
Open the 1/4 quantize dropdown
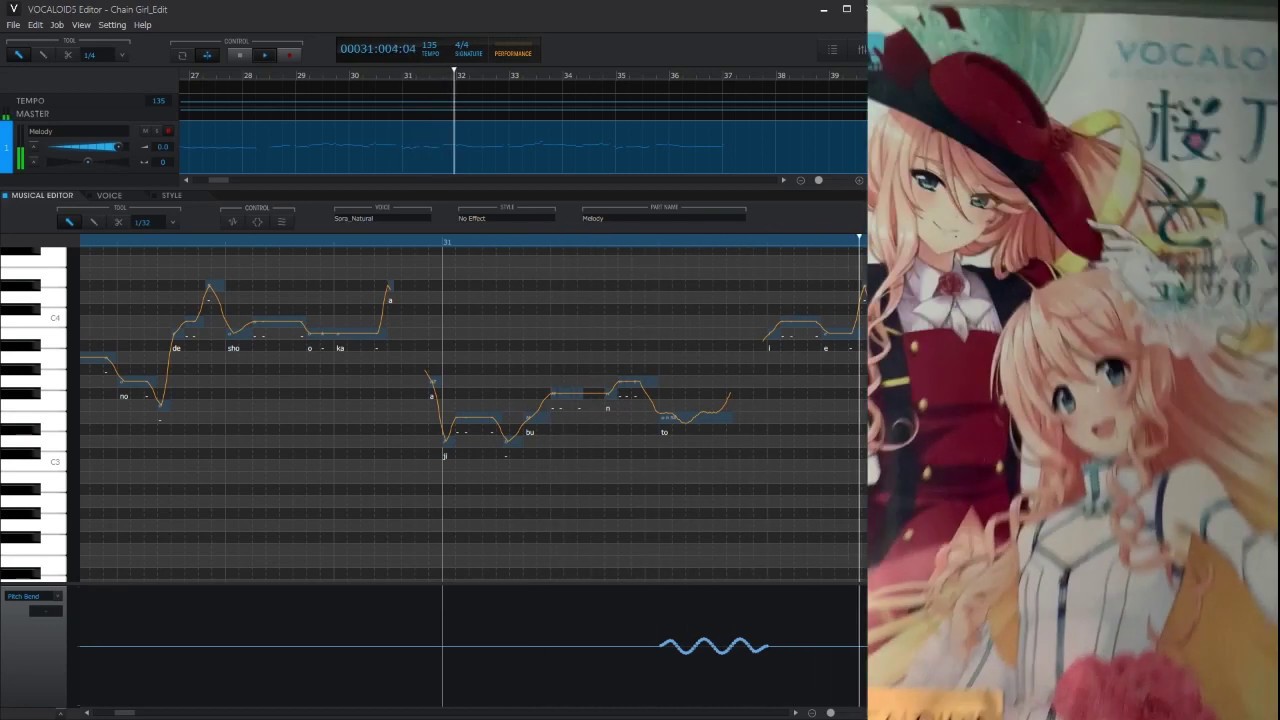click(104, 55)
